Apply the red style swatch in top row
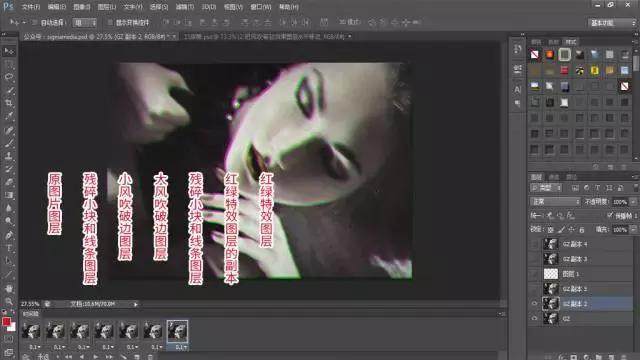Image resolution: width=640 pixels, height=360 pixels. click(x=549, y=54)
